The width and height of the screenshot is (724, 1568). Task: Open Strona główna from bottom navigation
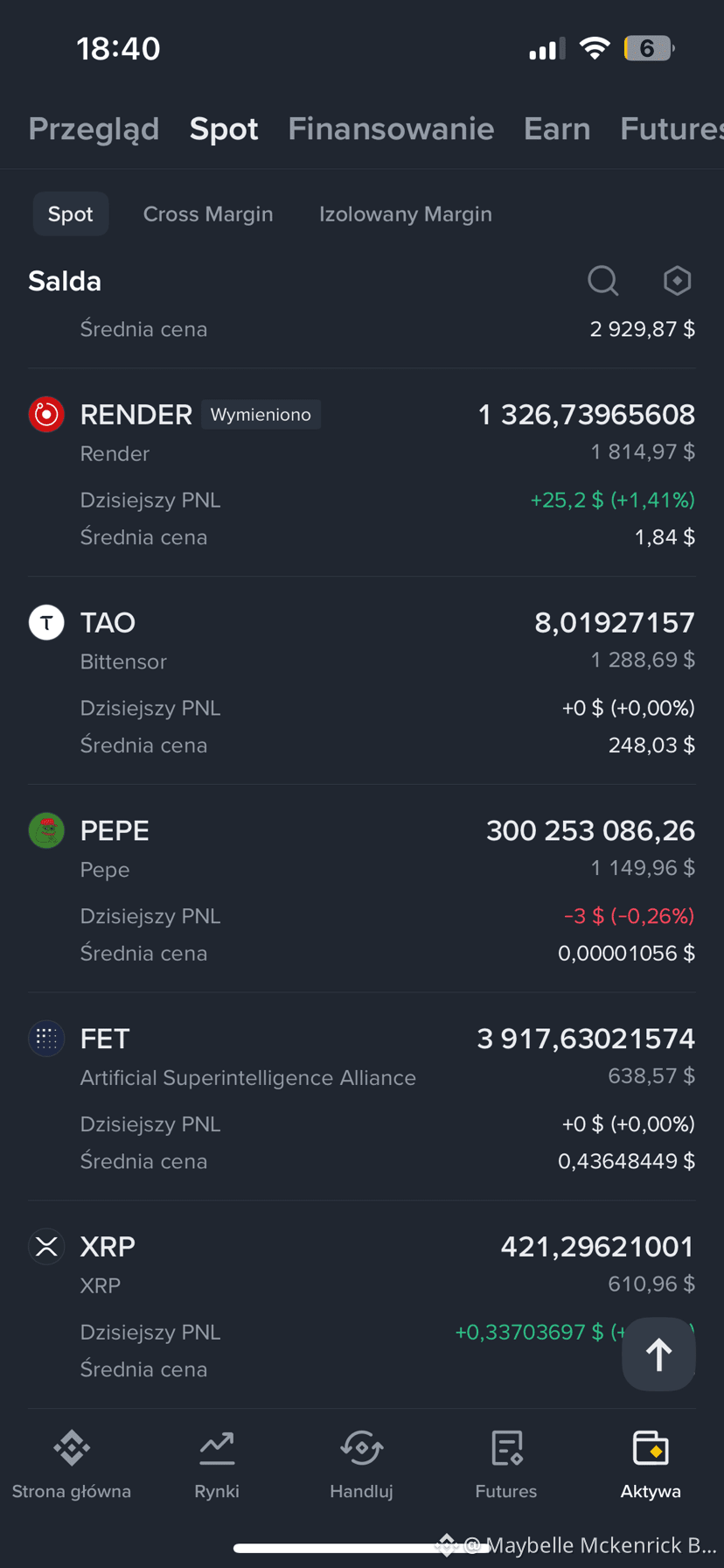[x=72, y=1448]
